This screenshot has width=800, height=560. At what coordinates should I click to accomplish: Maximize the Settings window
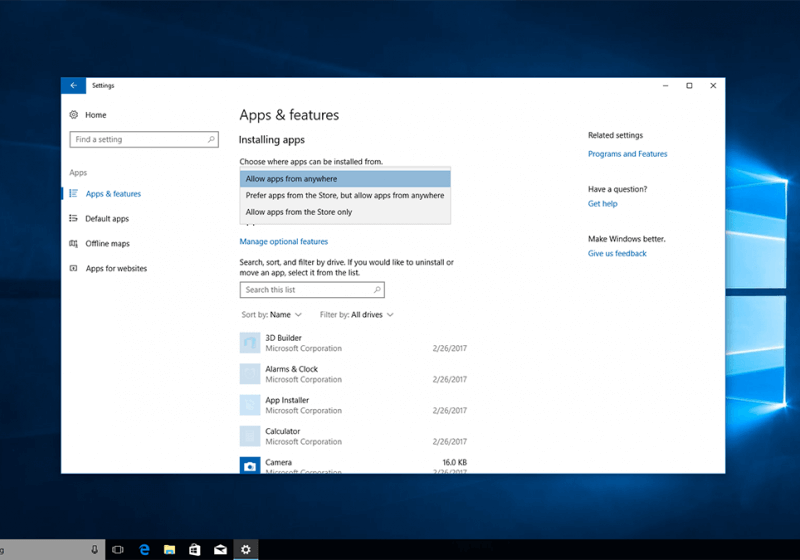pos(689,86)
